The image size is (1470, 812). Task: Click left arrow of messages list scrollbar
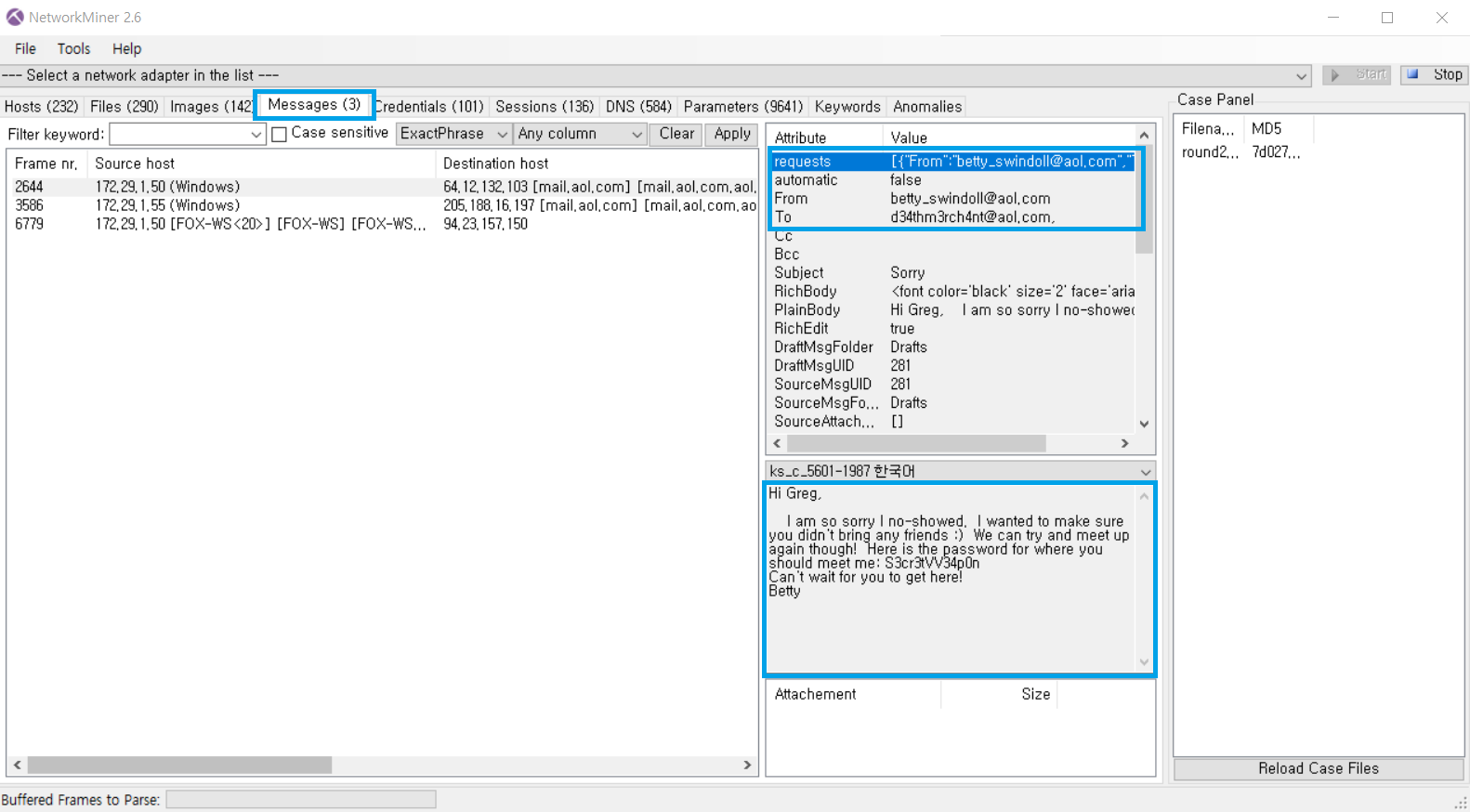click(17, 765)
